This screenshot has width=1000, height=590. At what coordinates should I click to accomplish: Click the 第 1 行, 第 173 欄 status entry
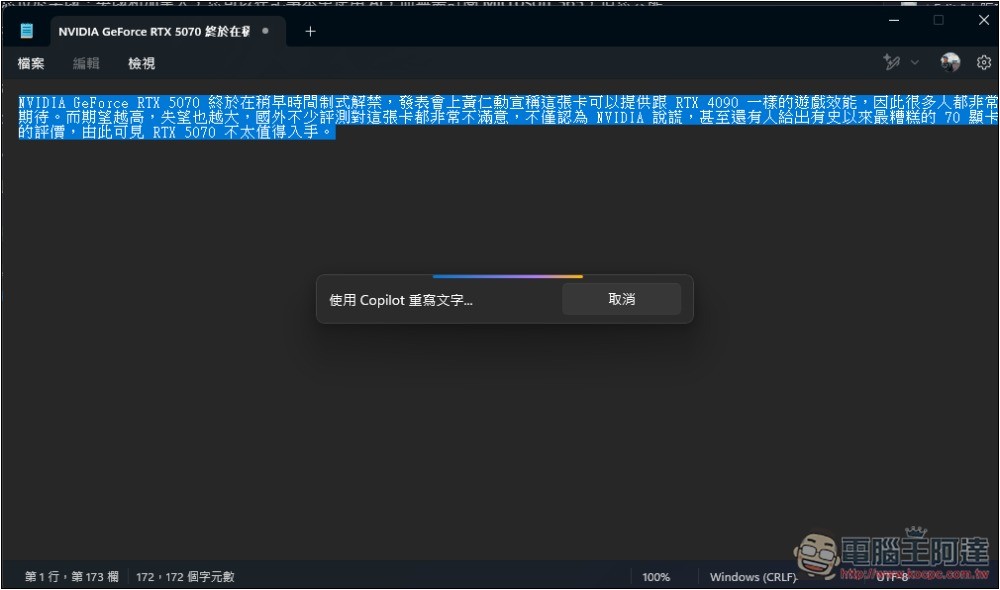pyautogui.click(x=71, y=577)
